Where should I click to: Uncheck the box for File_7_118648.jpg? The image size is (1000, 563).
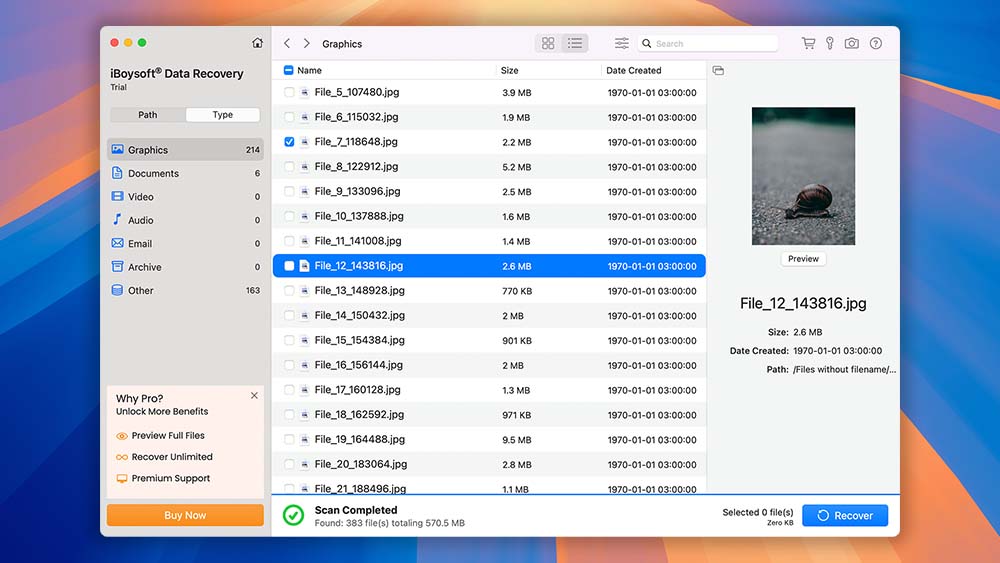pos(289,142)
